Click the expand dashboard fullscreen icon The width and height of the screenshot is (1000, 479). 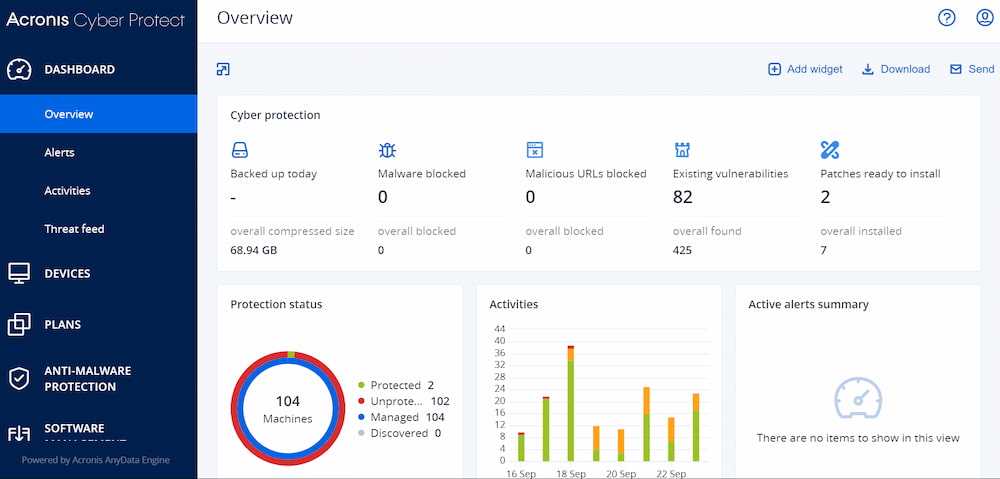(x=223, y=69)
